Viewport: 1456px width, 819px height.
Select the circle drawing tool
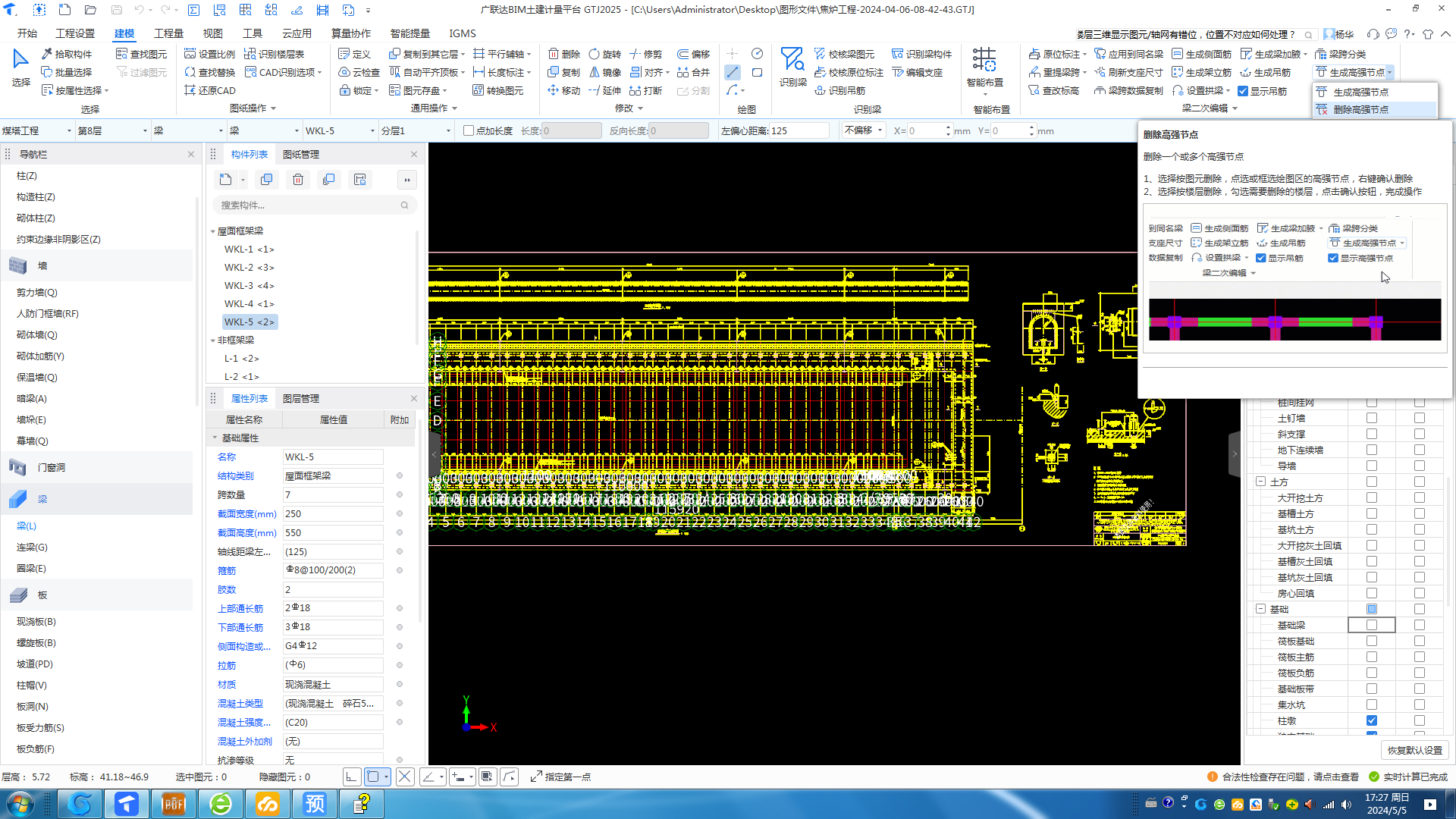coord(757,53)
